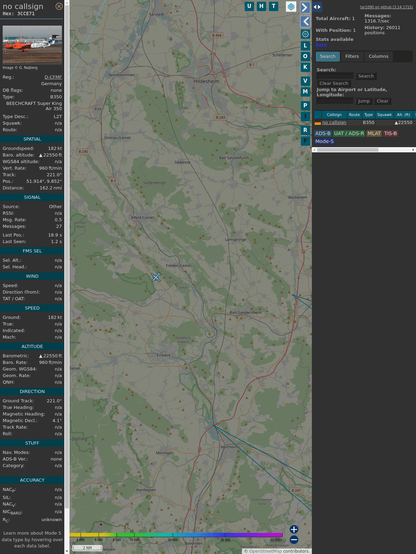Click the R map button

(x=305, y=130)
